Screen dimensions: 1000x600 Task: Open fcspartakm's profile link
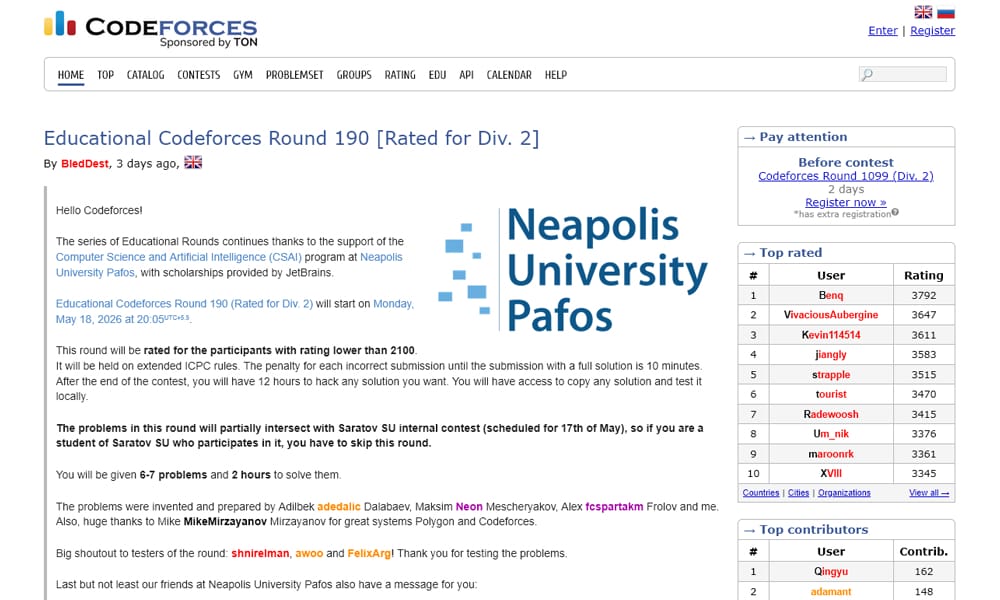(x=614, y=507)
